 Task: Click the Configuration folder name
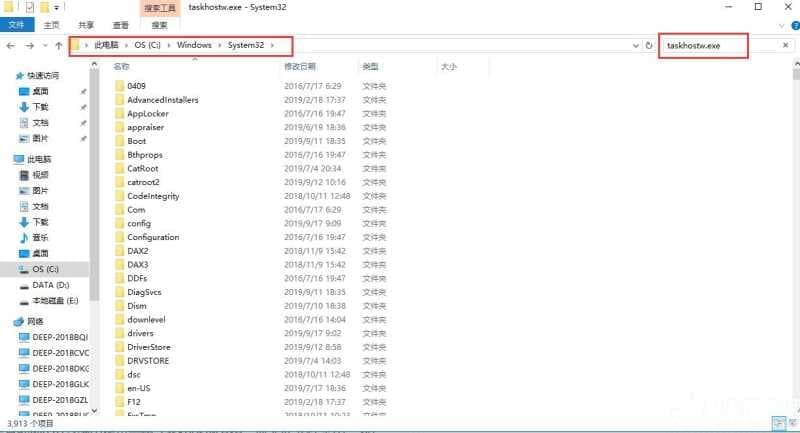coord(153,237)
